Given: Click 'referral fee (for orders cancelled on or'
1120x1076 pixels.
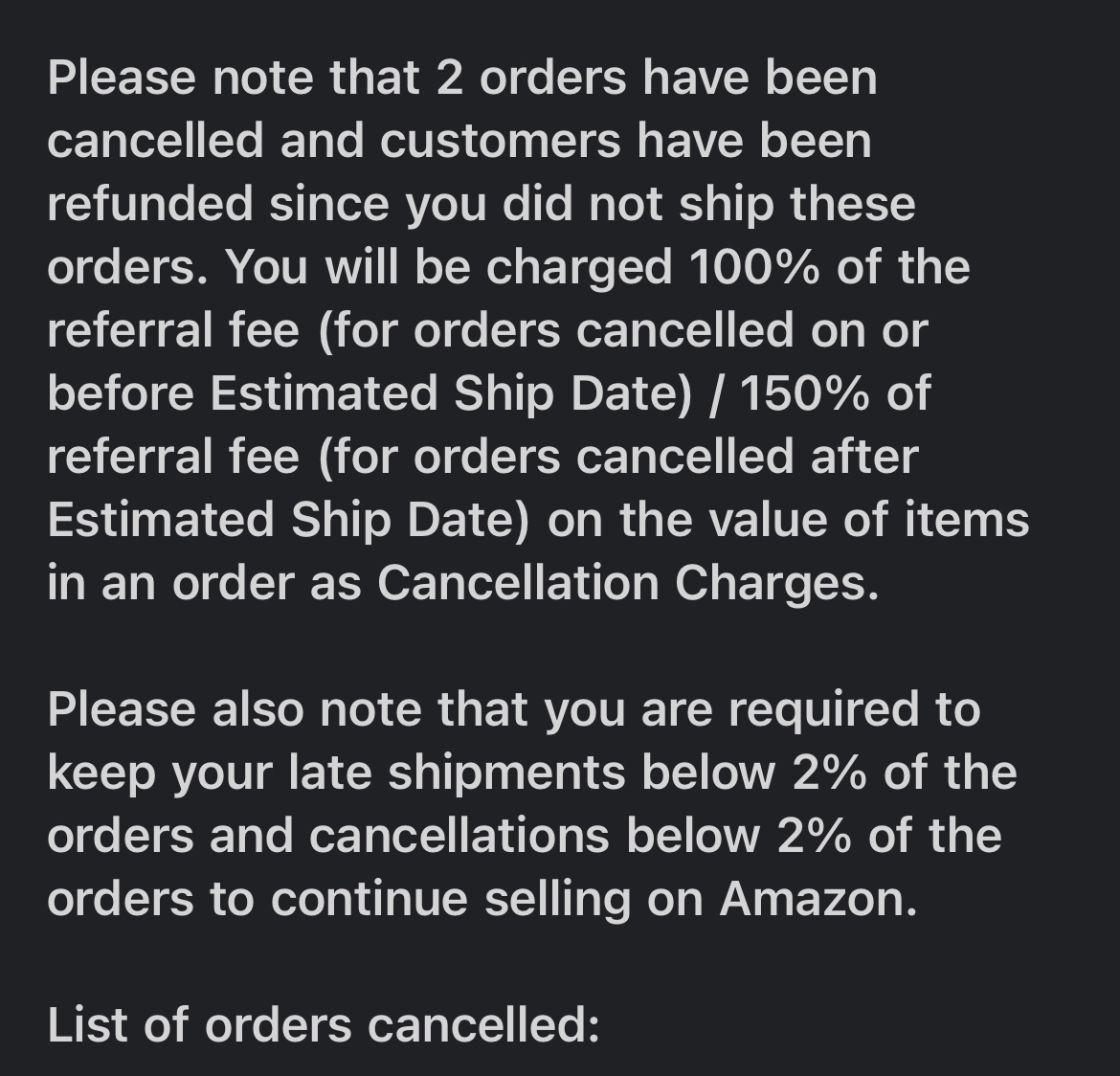Looking at the screenshot, I should [x=488, y=331].
